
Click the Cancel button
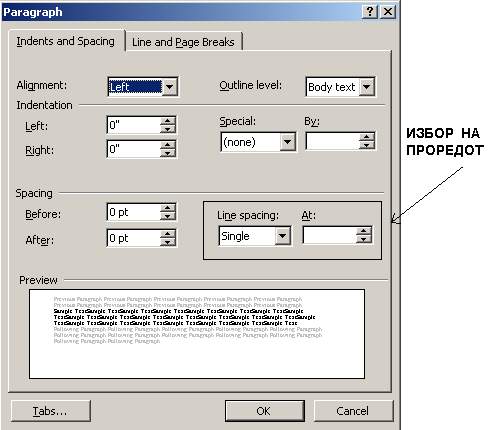coord(353,411)
